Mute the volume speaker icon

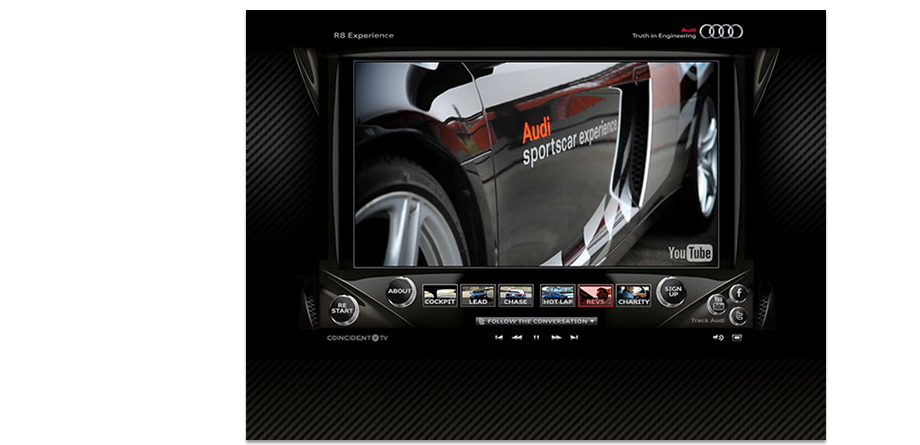click(x=718, y=337)
